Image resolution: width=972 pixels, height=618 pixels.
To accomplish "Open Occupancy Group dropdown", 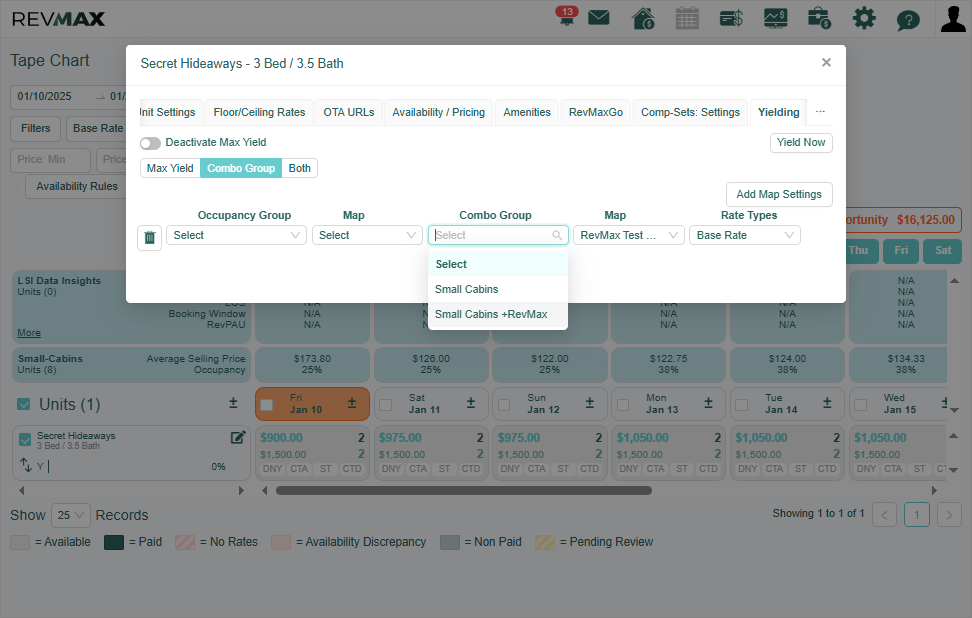I will [x=236, y=235].
